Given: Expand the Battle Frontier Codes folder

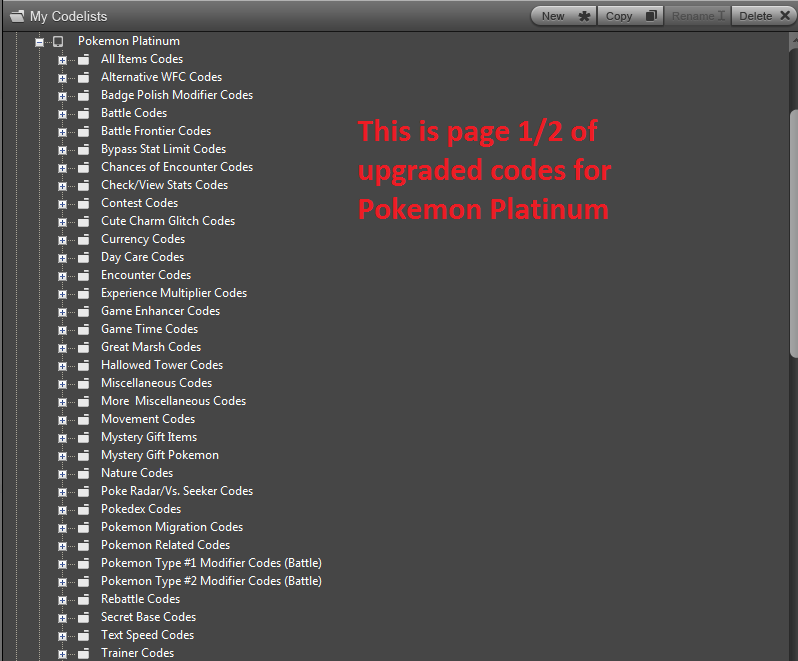Looking at the screenshot, I should 62,132.
